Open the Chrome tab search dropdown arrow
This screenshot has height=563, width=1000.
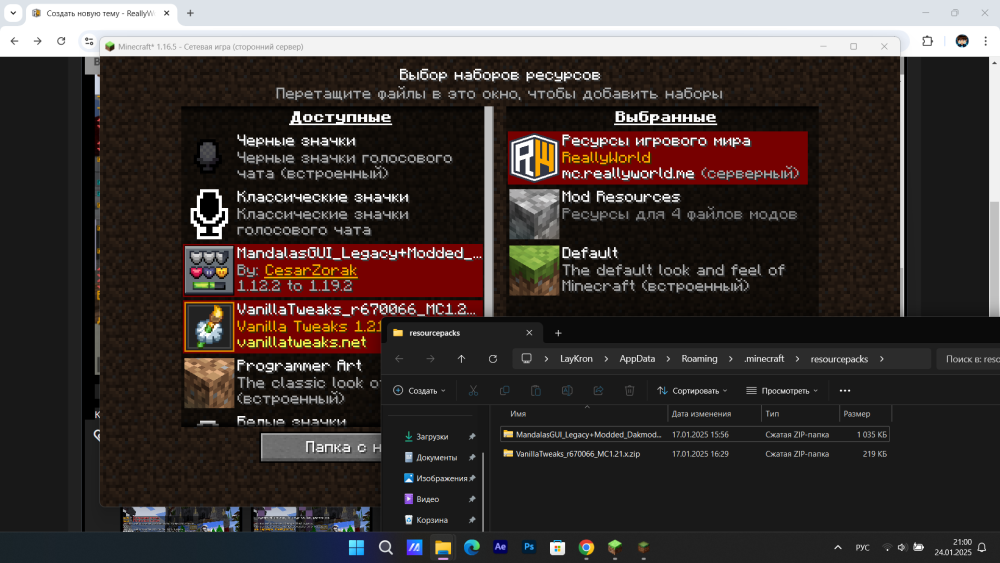13,13
